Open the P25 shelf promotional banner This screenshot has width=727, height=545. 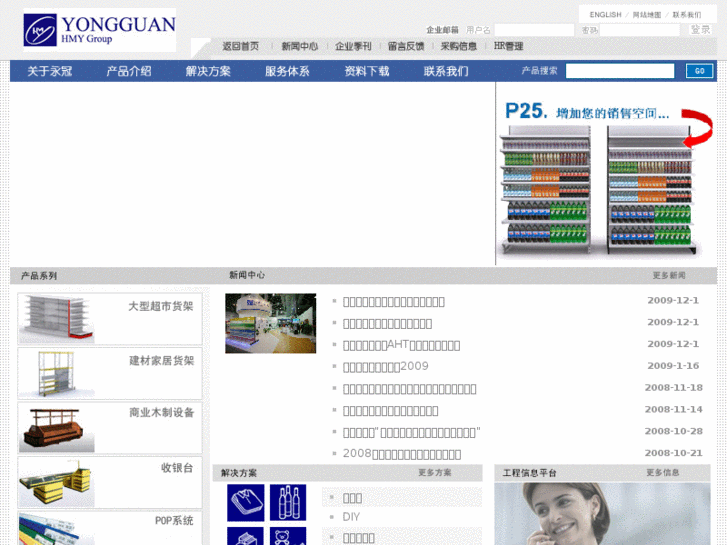point(606,174)
